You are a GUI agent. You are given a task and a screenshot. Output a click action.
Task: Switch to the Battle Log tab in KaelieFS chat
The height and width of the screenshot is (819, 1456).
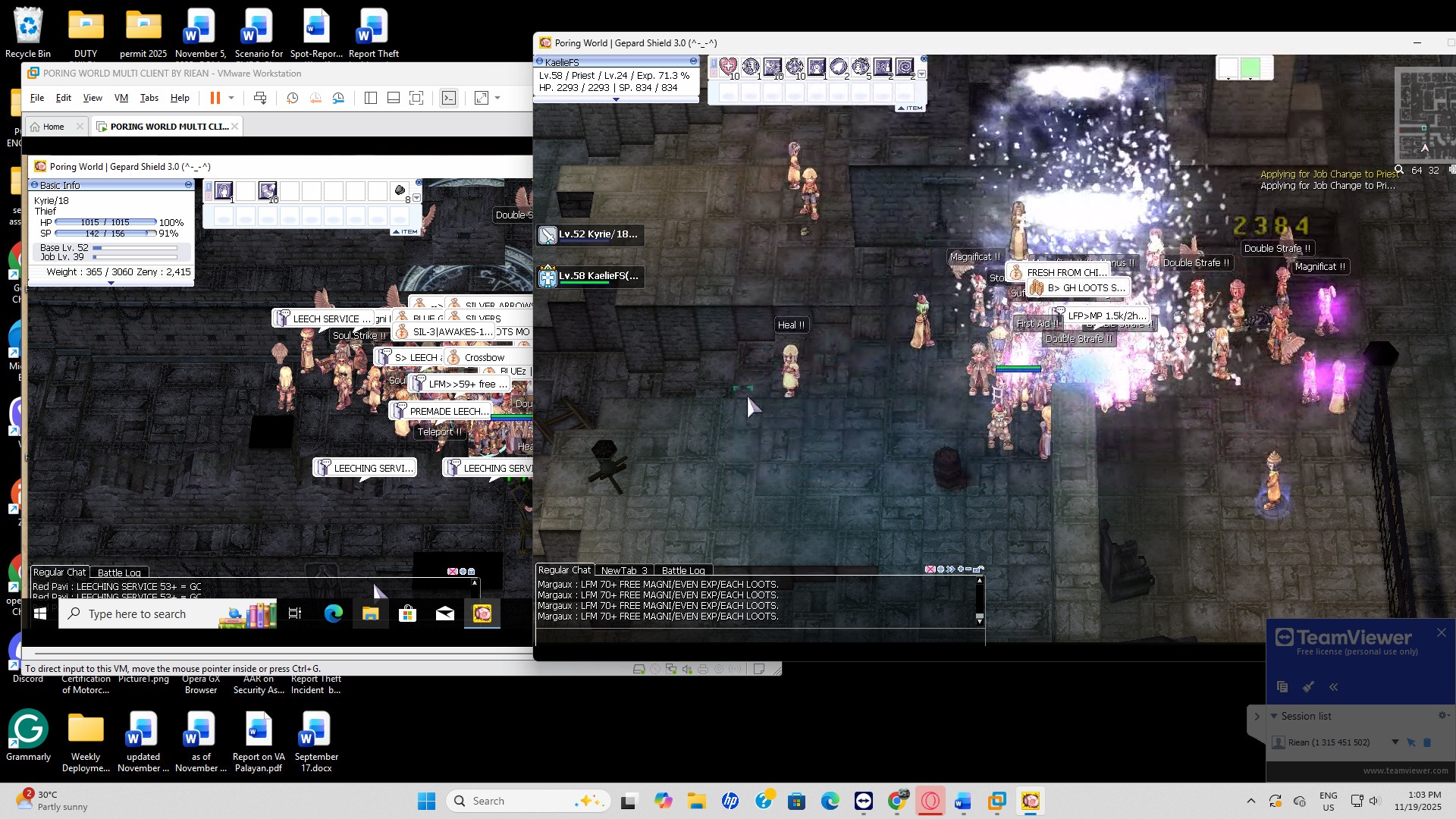pos(683,570)
